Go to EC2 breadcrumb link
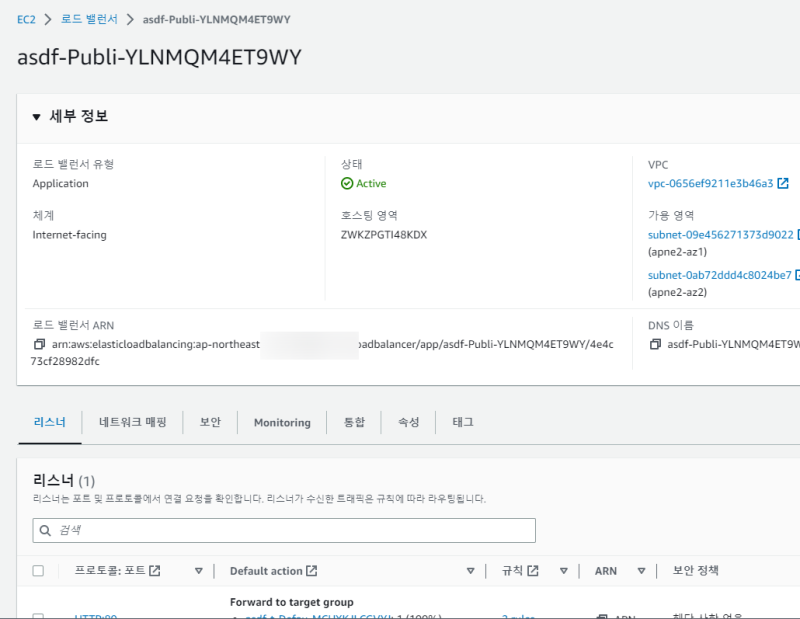 click(26, 19)
